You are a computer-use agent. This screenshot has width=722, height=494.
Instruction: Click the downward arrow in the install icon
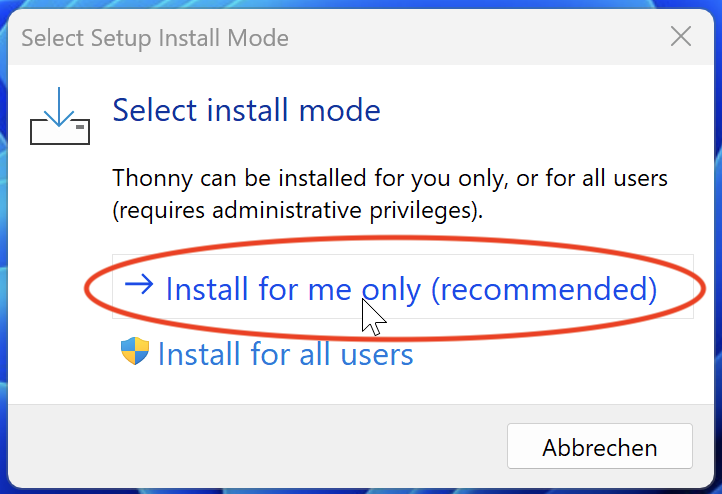click(59, 106)
